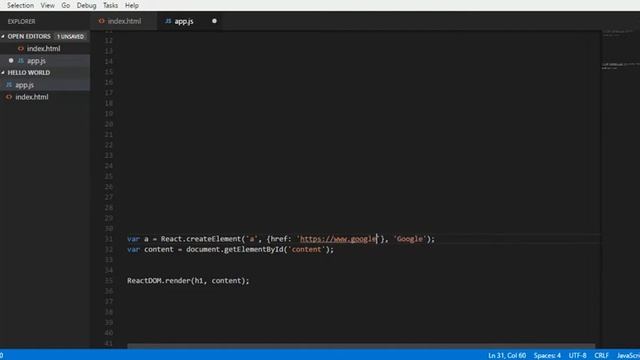Image resolution: width=640 pixels, height=360 pixels.
Task: Open the Go menu
Action: pyautogui.click(x=66, y=5)
